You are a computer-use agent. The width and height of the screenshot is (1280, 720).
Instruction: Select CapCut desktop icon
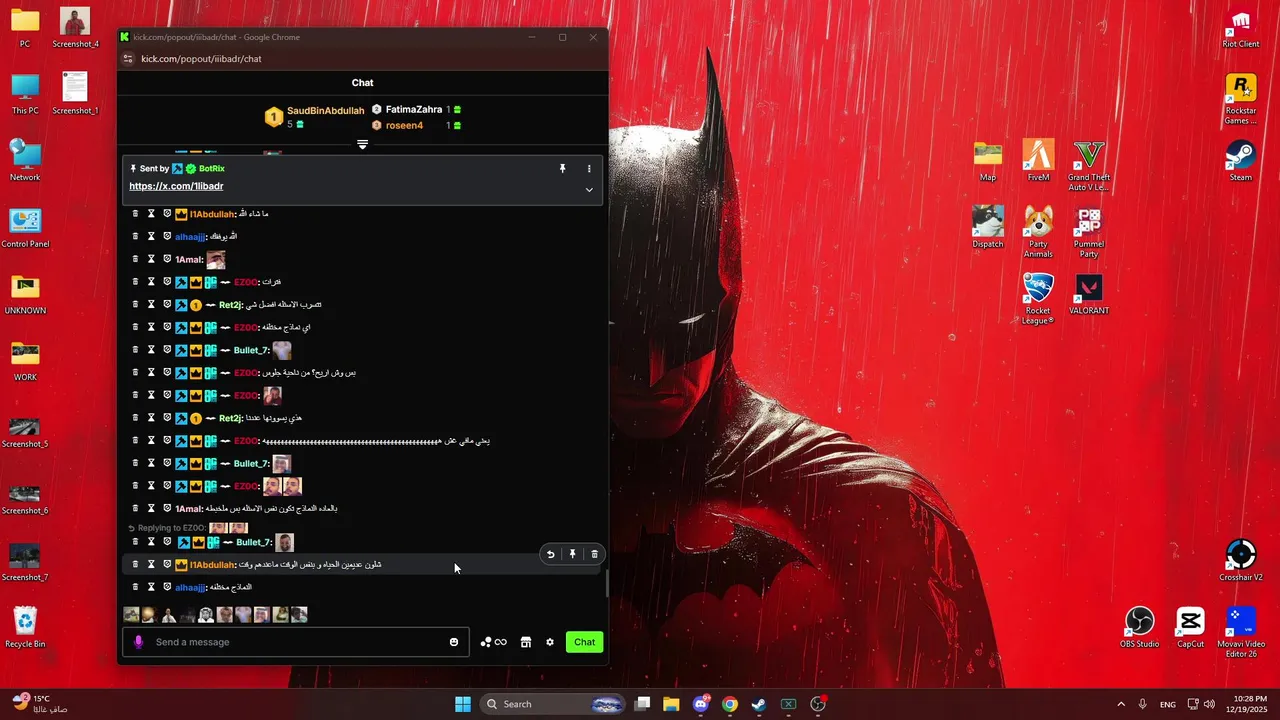tap(1190, 628)
